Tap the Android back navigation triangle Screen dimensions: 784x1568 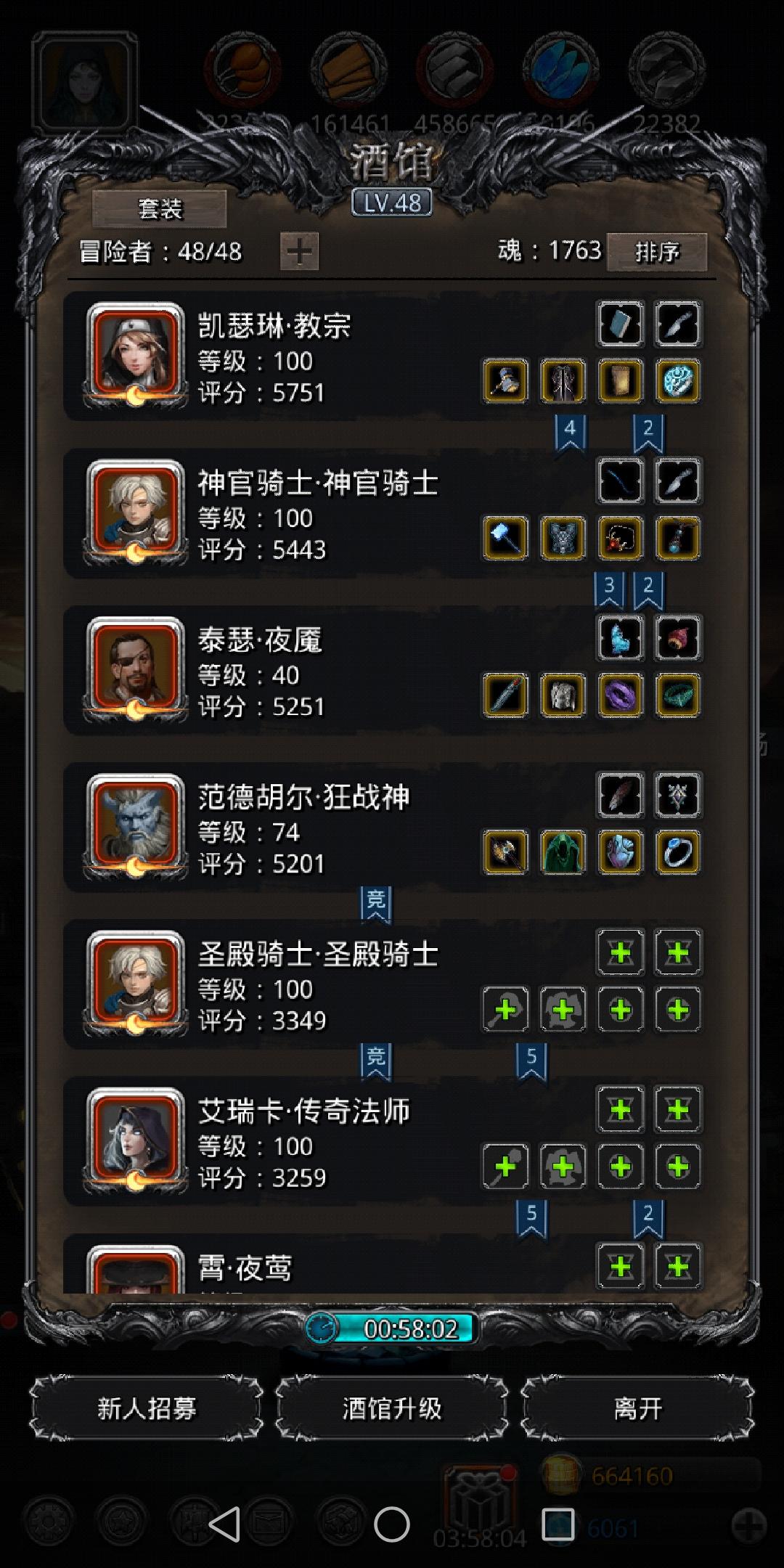coord(224,1524)
